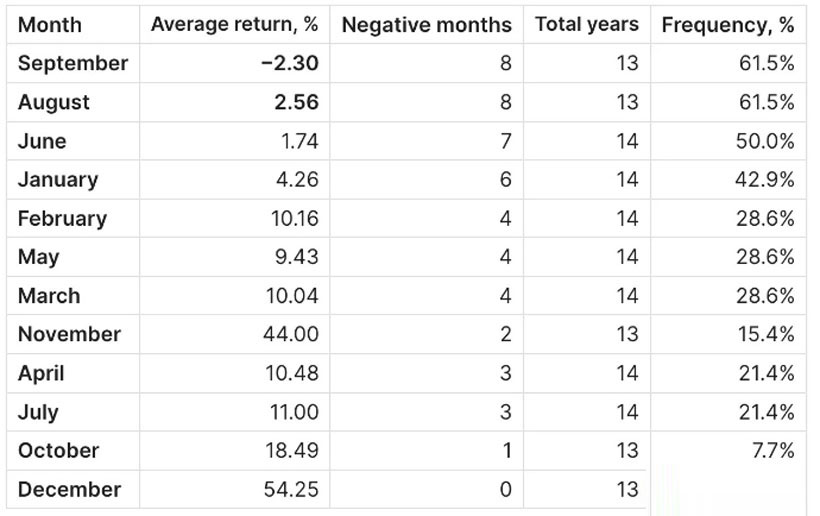Click the 7.7% frequency for October
Viewport: 820px width, 516px height.
772,451
